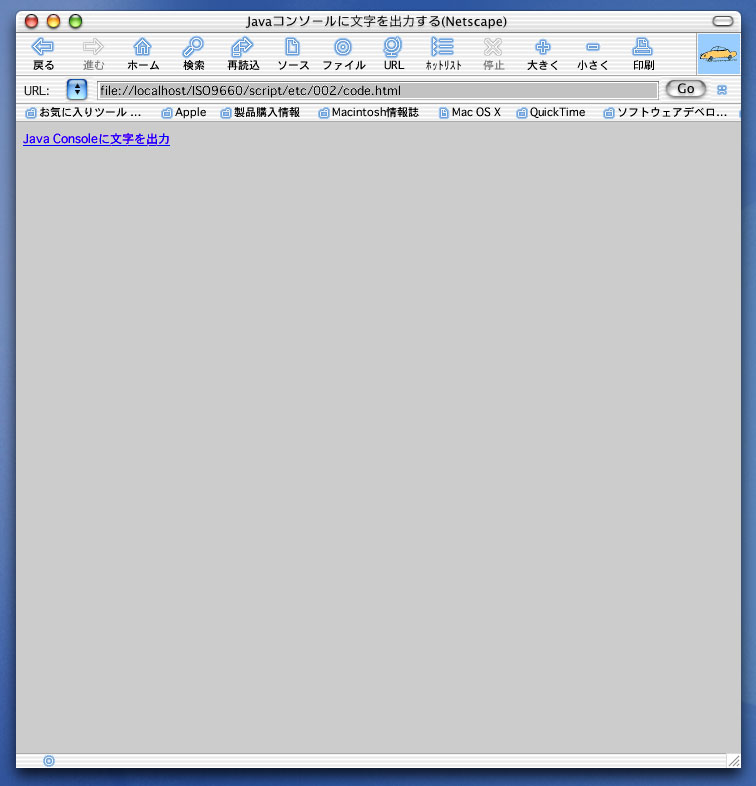Decrease text size with 小さく icon

pyautogui.click(x=593, y=54)
